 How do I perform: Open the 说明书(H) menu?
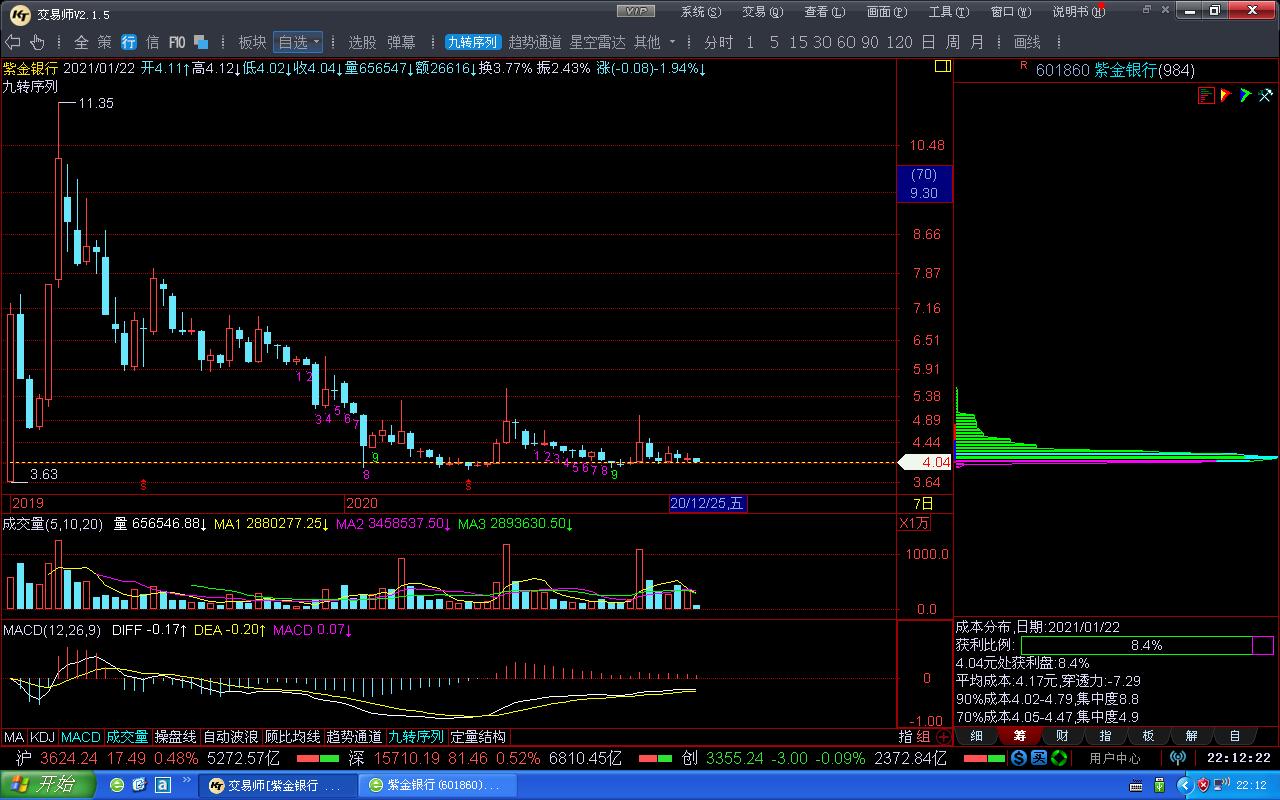pyautogui.click(x=1079, y=11)
